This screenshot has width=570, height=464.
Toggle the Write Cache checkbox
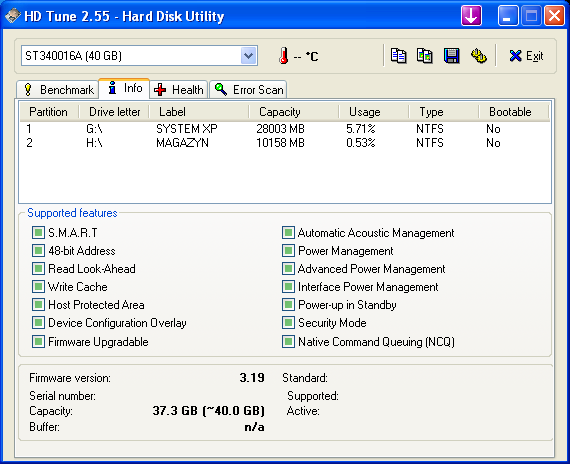coord(38,287)
